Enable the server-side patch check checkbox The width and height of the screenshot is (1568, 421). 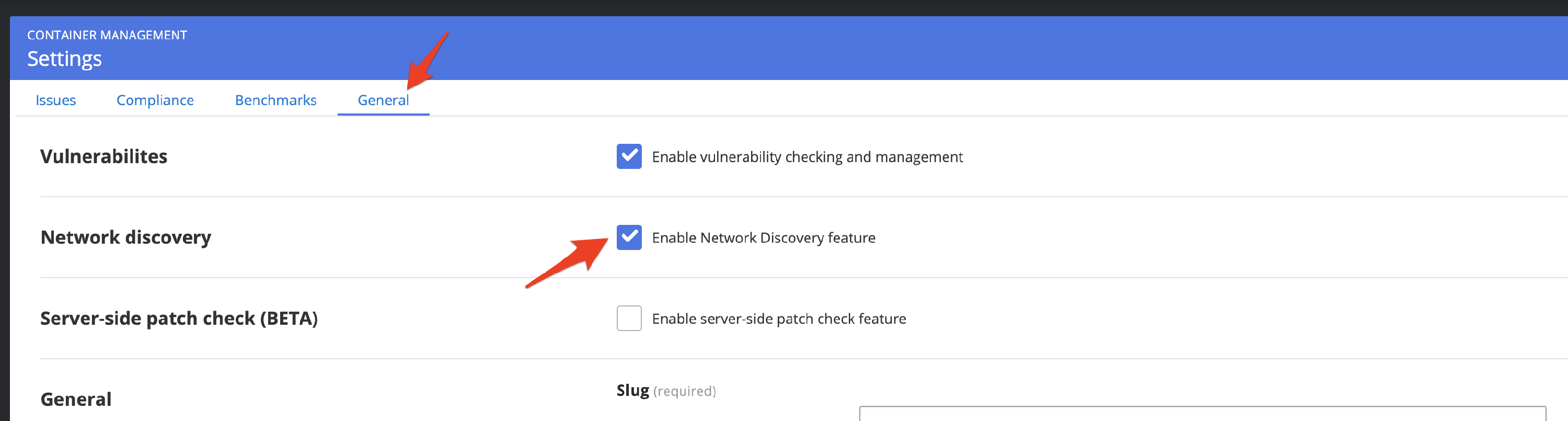coord(629,318)
